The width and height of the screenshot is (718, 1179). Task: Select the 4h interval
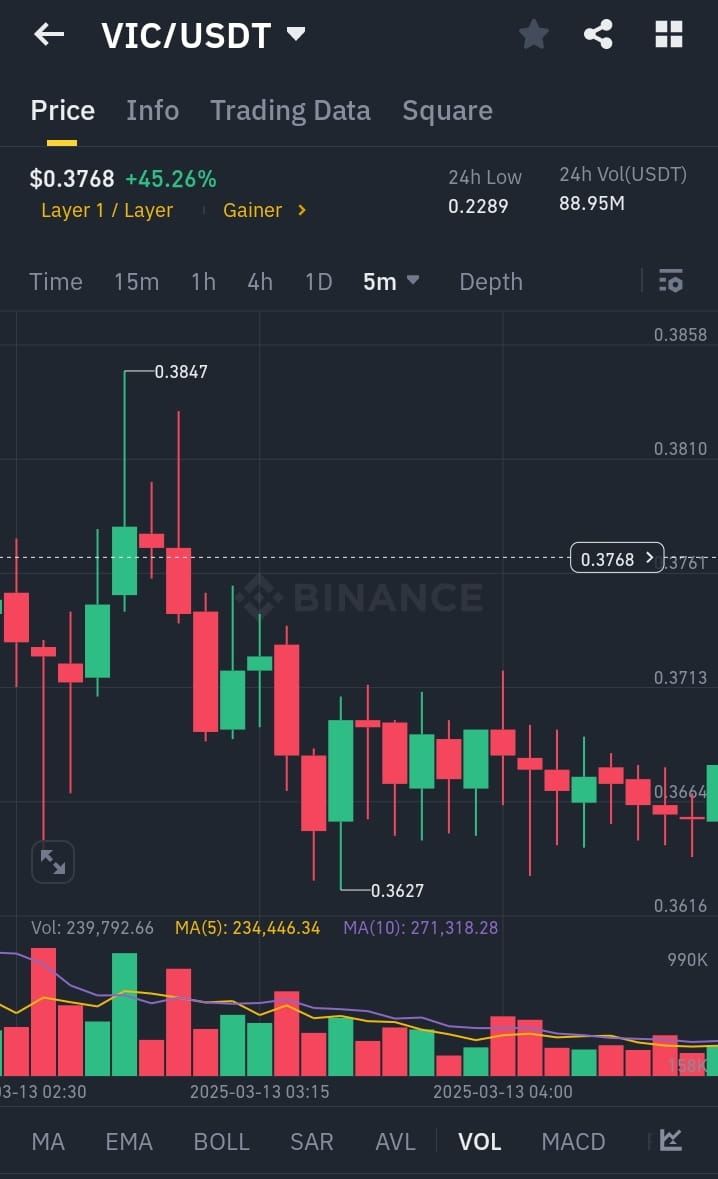pos(260,282)
